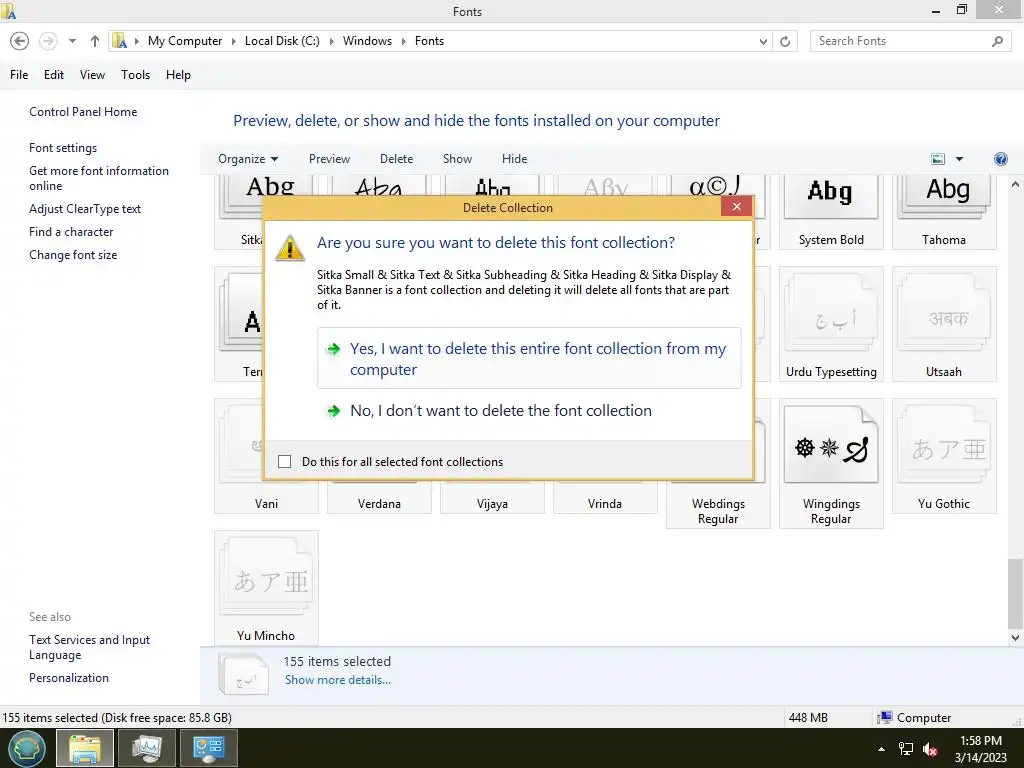This screenshot has height=768, width=1024.
Task: Click Show more details link
Action: click(338, 680)
